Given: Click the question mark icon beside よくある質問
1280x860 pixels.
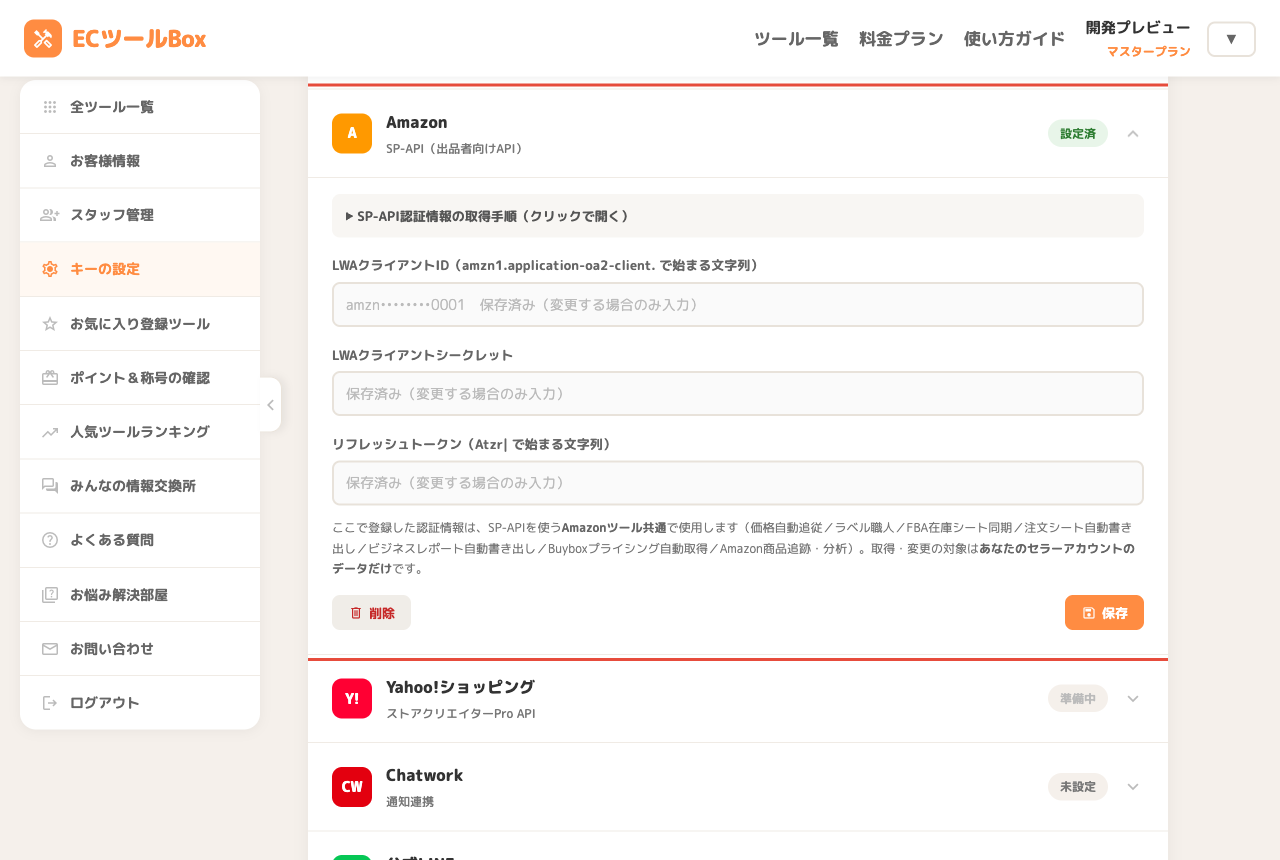Looking at the screenshot, I should tap(50, 540).
